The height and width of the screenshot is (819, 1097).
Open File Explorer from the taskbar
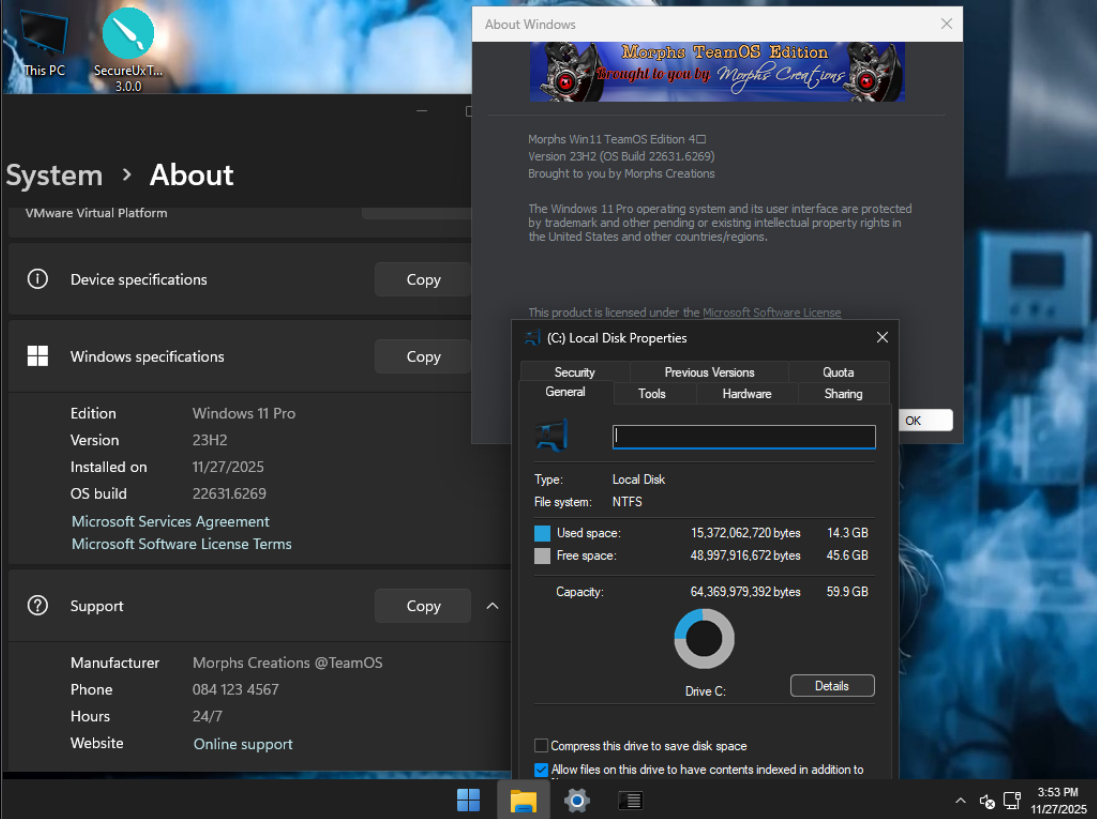click(523, 799)
